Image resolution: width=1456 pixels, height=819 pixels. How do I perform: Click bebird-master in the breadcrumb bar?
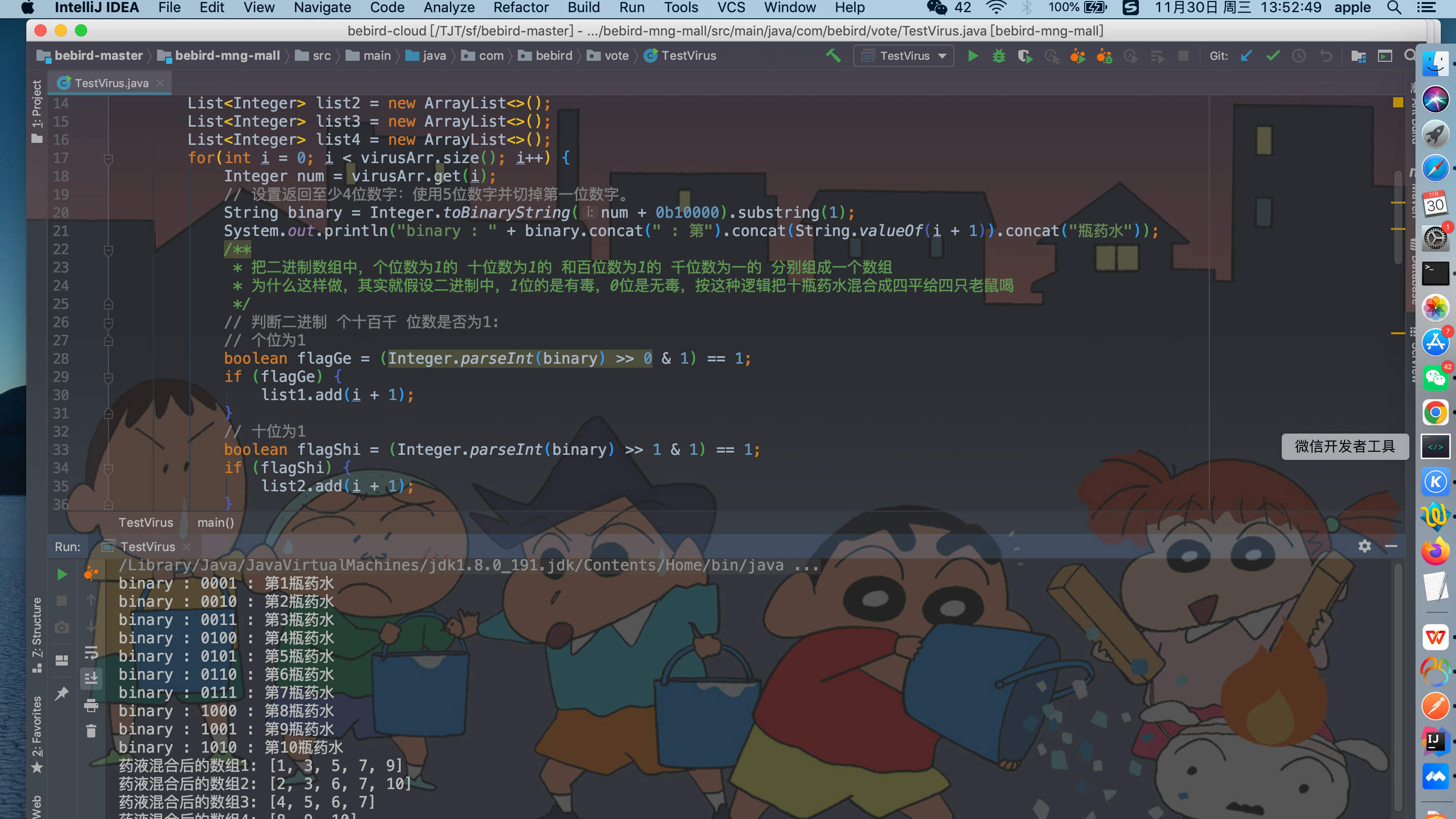click(x=90, y=55)
